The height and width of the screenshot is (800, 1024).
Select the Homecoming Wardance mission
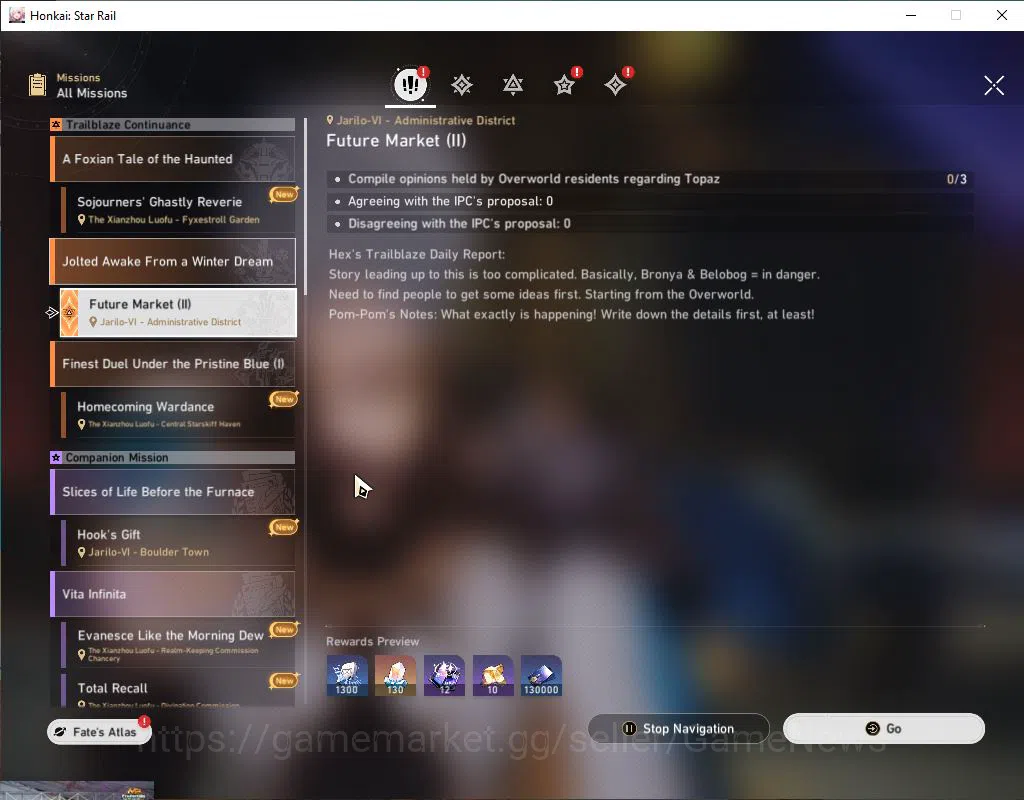click(x=178, y=414)
